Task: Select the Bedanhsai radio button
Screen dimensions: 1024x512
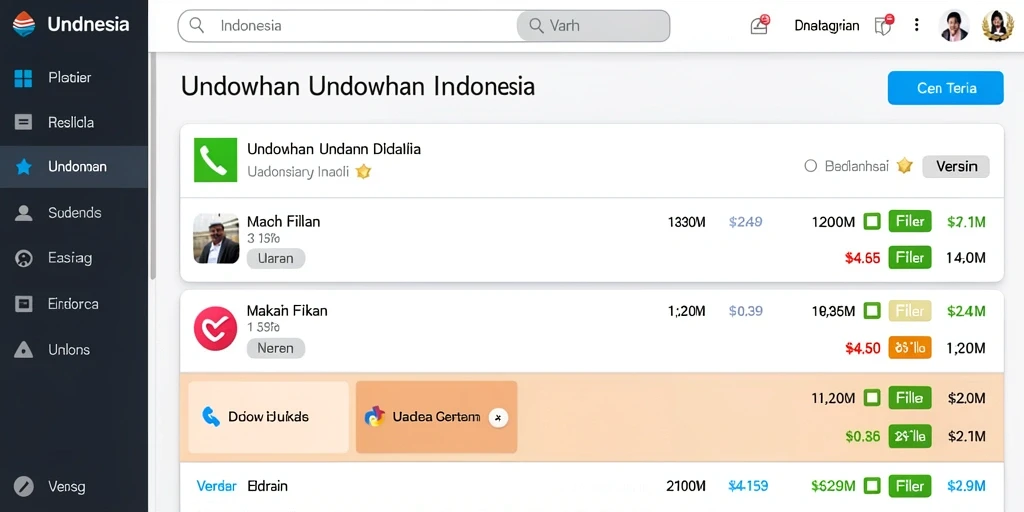Action: (x=810, y=167)
